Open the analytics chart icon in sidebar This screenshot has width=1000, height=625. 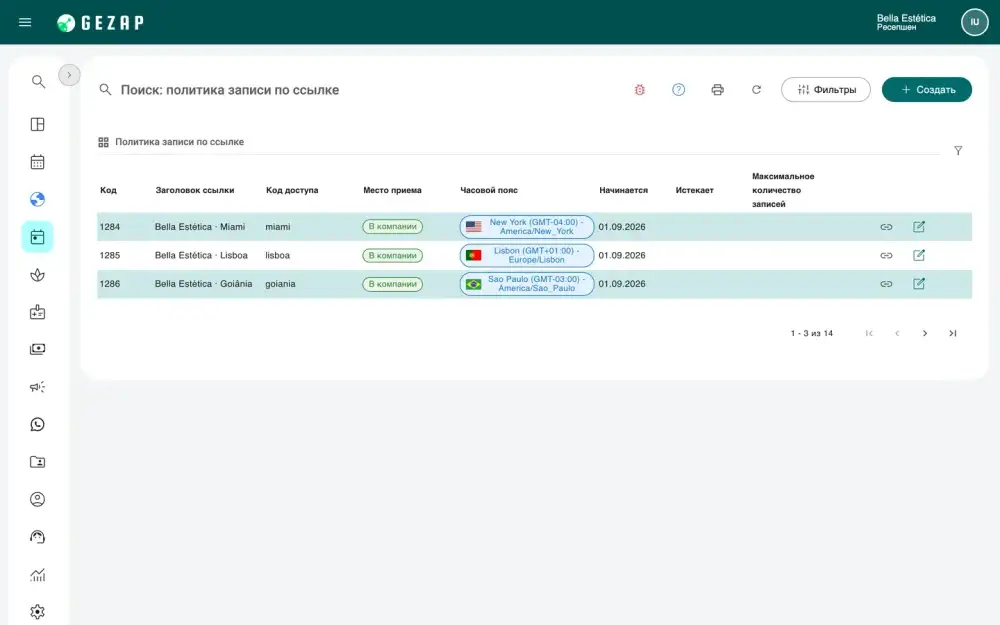[x=38, y=575]
